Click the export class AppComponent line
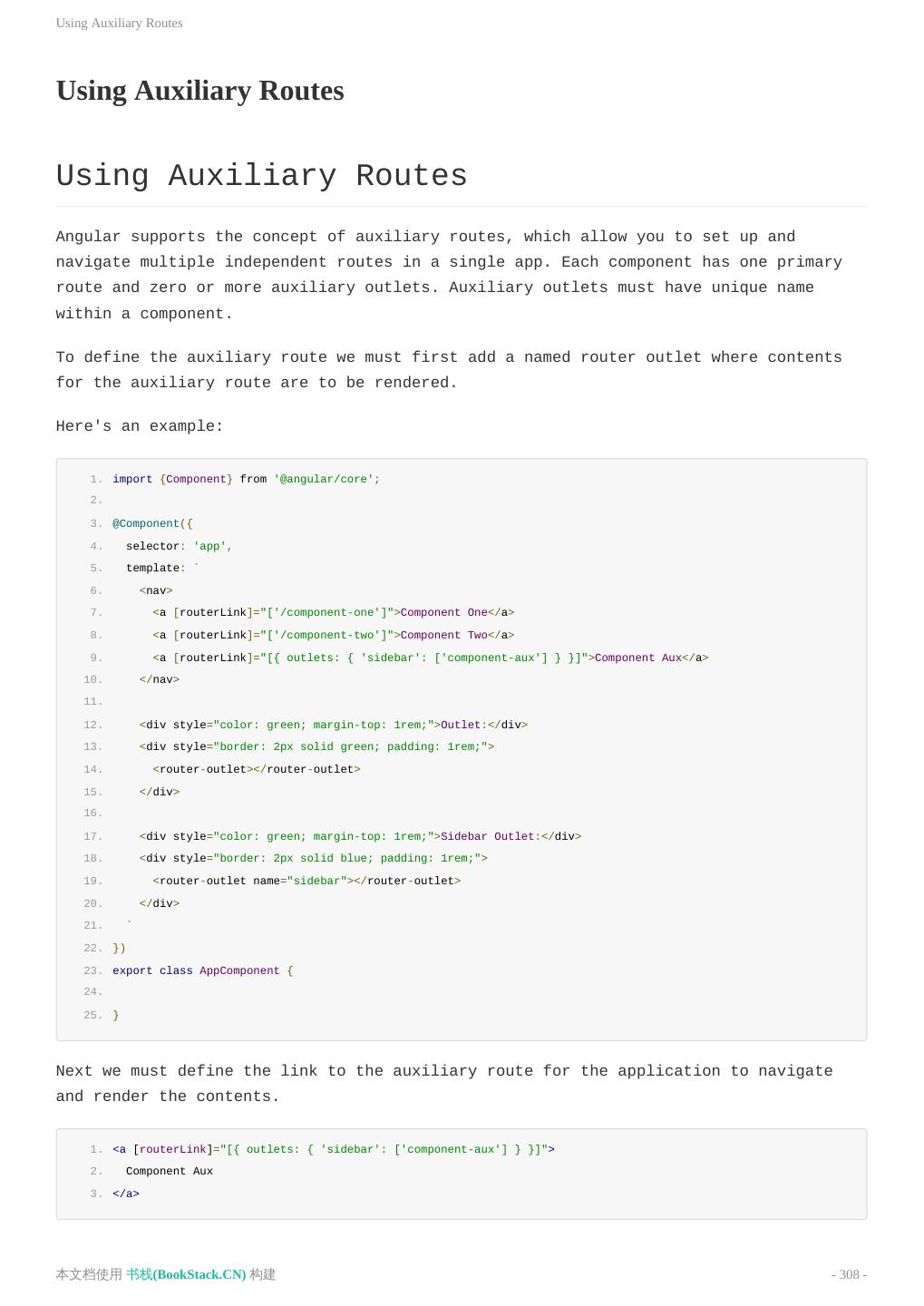924x1306 pixels. coord(202,970)
